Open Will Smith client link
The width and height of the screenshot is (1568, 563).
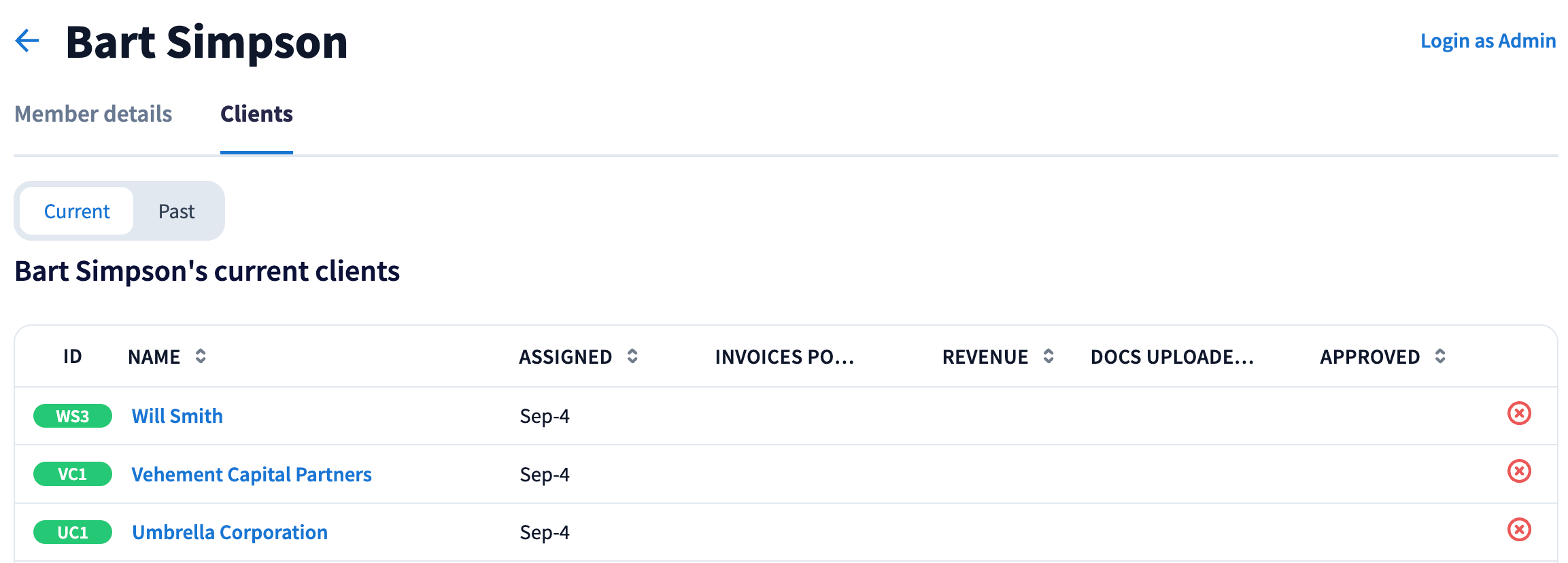tap(177, 416)
